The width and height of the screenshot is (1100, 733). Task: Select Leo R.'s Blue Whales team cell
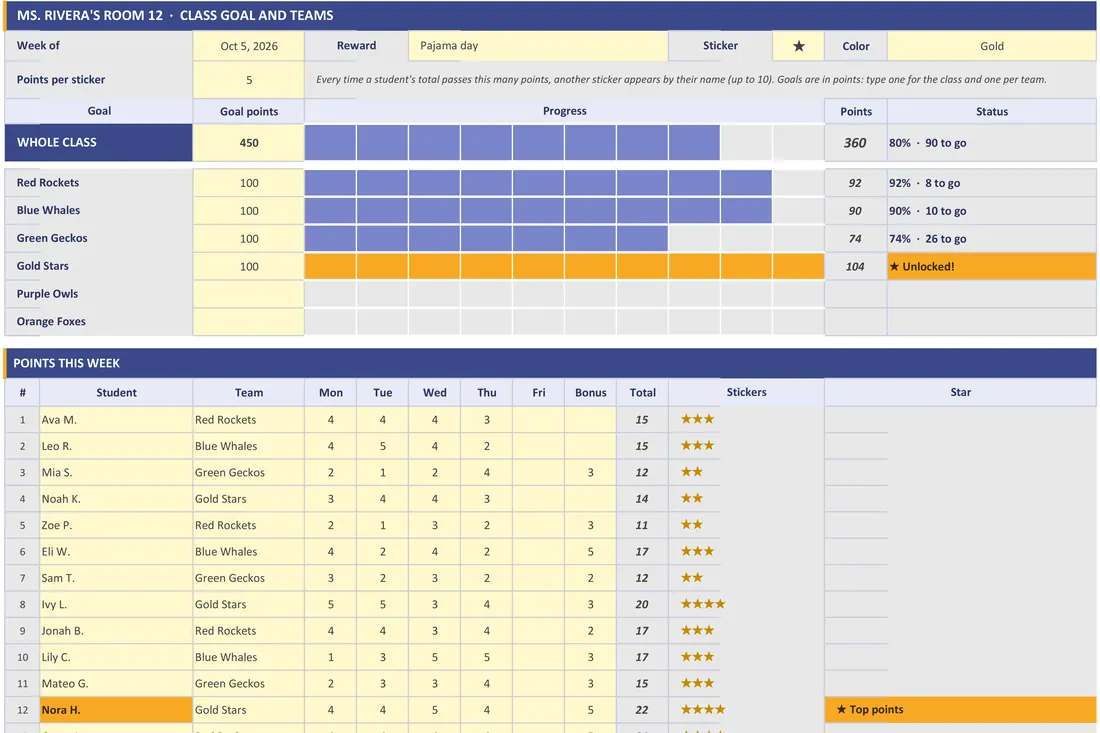pyautogui.click(x=248, y=446)
